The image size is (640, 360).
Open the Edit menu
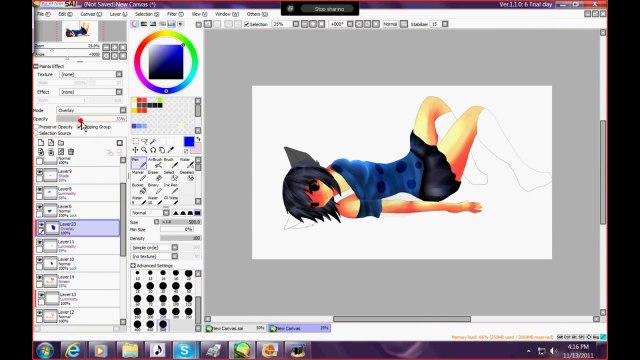(x=65, y=14)
